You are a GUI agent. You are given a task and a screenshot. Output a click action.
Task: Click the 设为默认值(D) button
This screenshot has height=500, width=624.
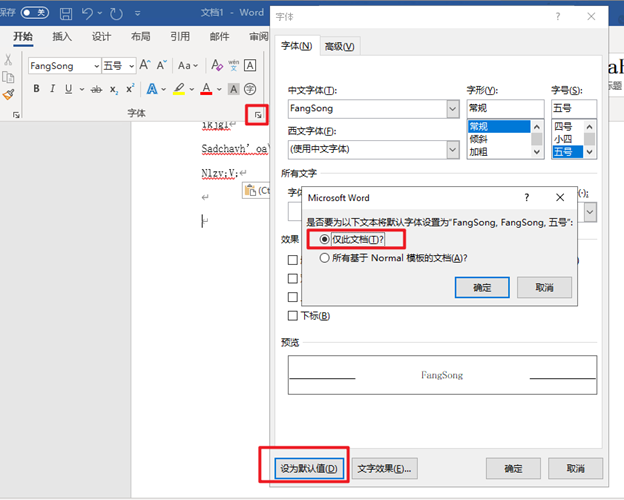(x=309, y=469)
